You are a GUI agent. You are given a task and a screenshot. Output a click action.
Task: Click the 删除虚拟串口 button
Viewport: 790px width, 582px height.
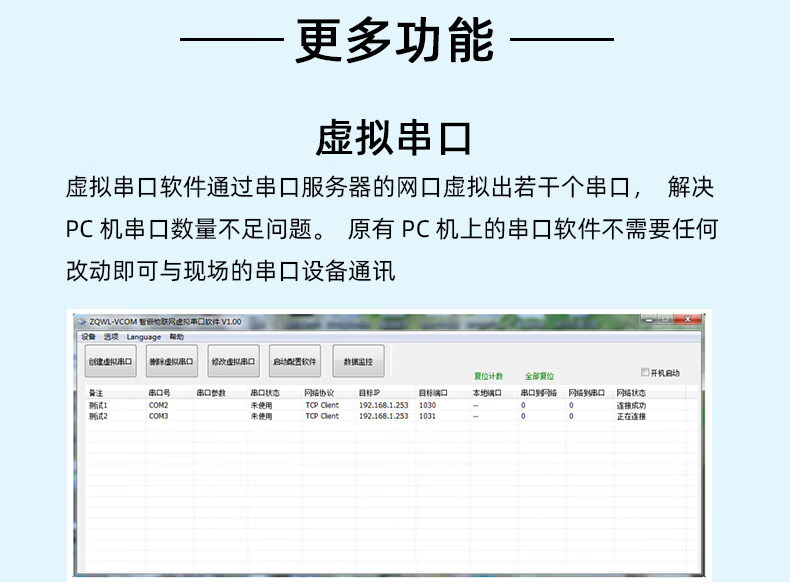pos(171,362)
